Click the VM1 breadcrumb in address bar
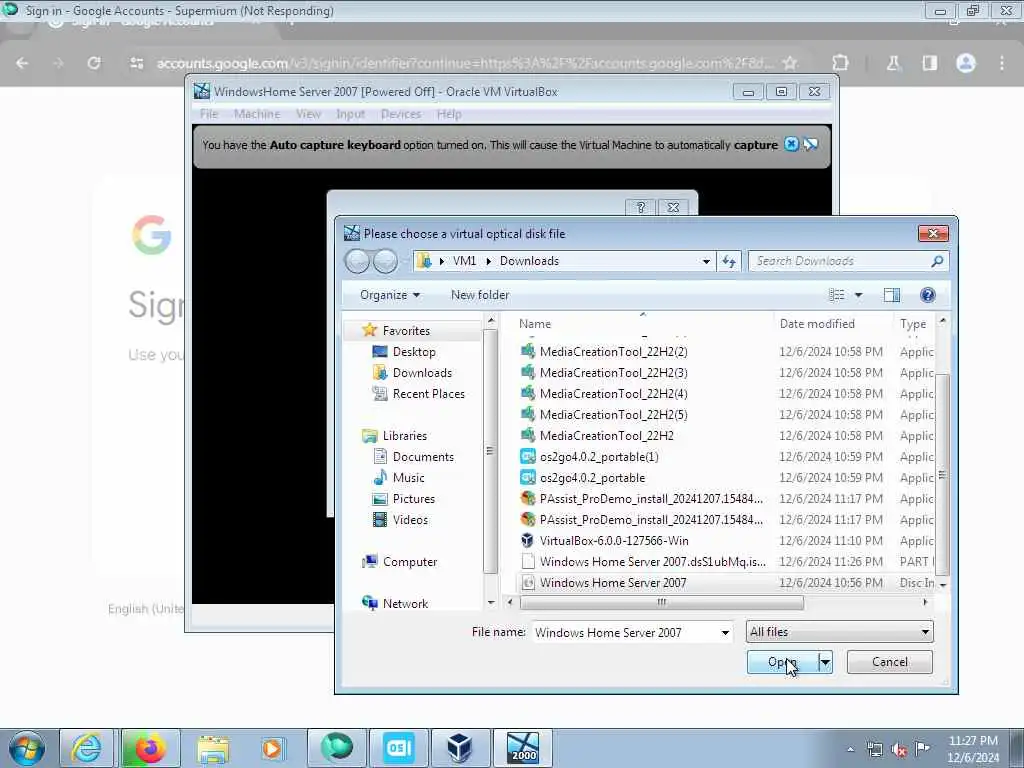 pos(464,261)
